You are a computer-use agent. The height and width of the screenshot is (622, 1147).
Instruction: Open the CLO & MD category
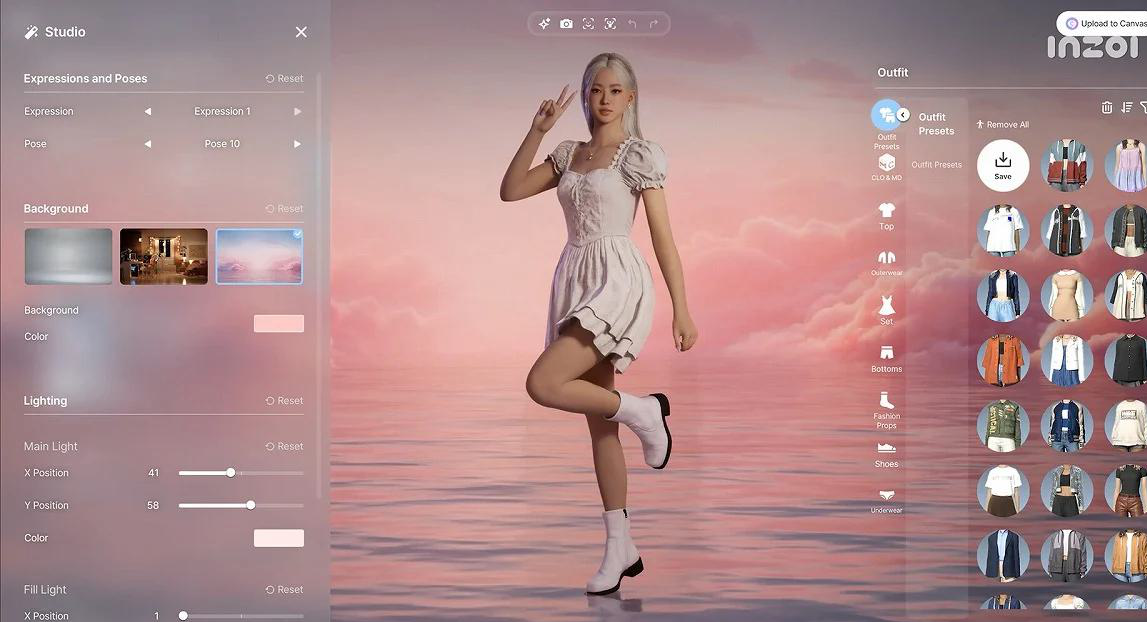click(887, 167)
